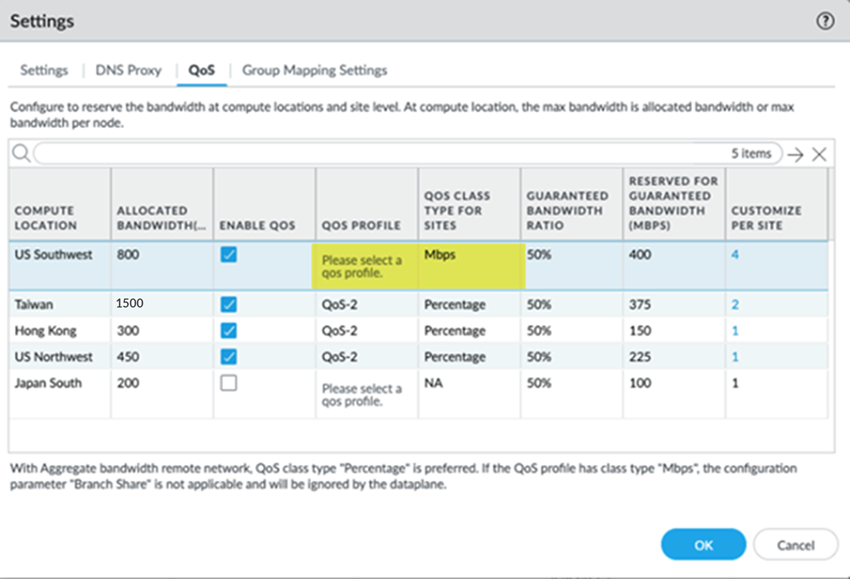Image resolution: width=850 pixels, height=579 pixels.
Task: Uncheck Enable QoS for US Southwest
Action: coord(229,256)
